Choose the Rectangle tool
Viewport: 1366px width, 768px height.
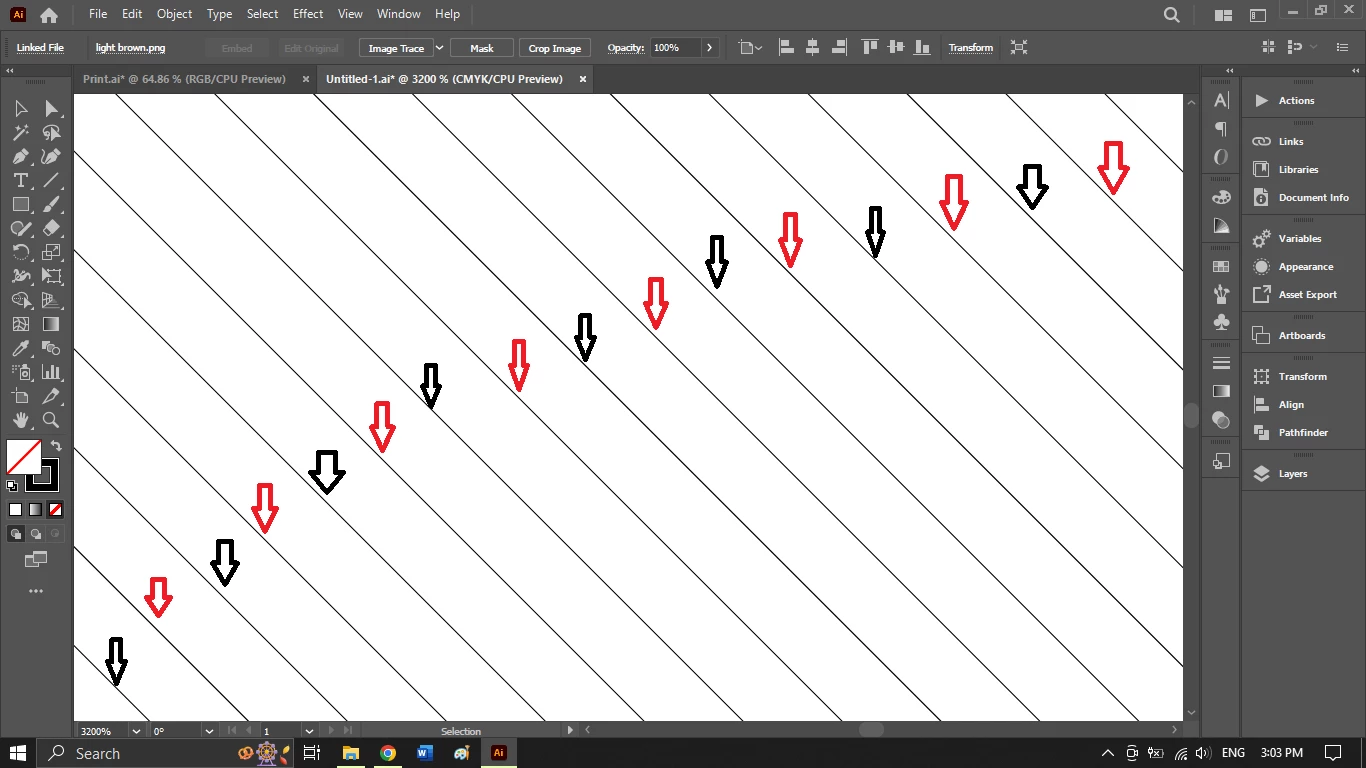tap(20, 204)
